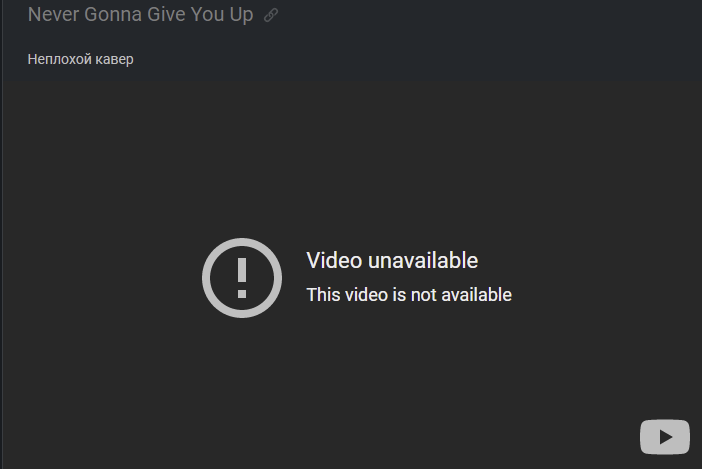Click the Неплохой кавер description text
Image resolution: width=702 pixels, height=469 pixels.
[81, 59]
